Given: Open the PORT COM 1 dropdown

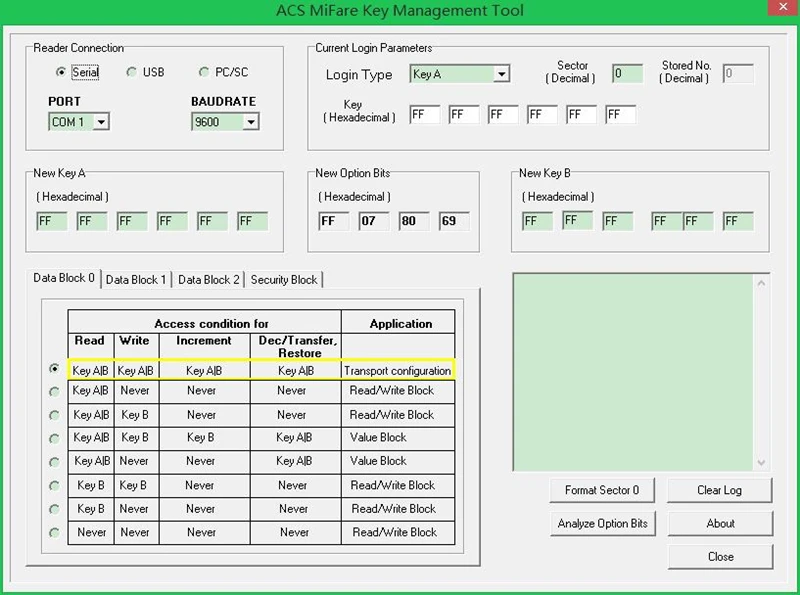Looking at the screenshot, I should 79,122.
